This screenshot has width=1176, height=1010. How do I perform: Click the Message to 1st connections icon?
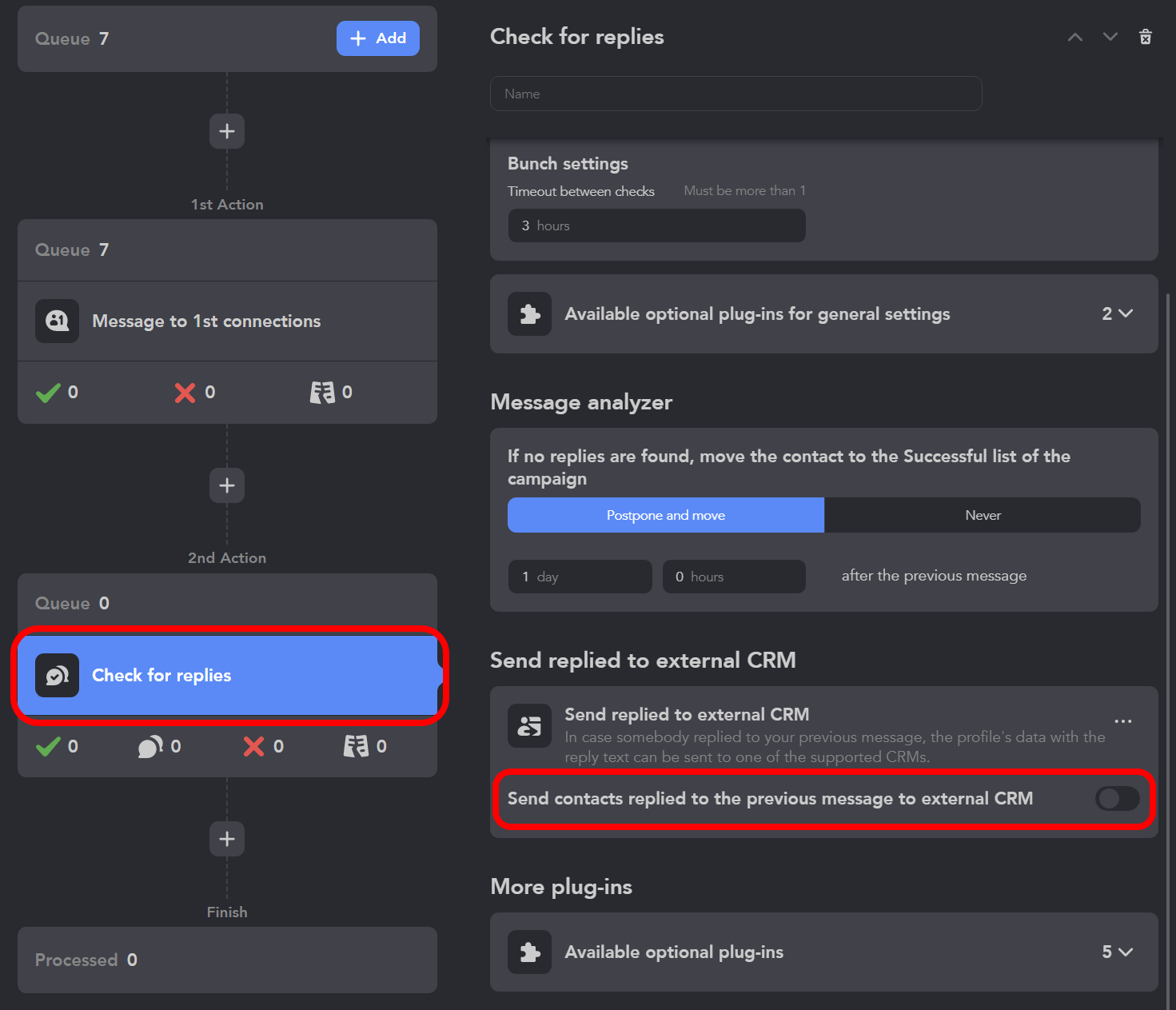57,321
